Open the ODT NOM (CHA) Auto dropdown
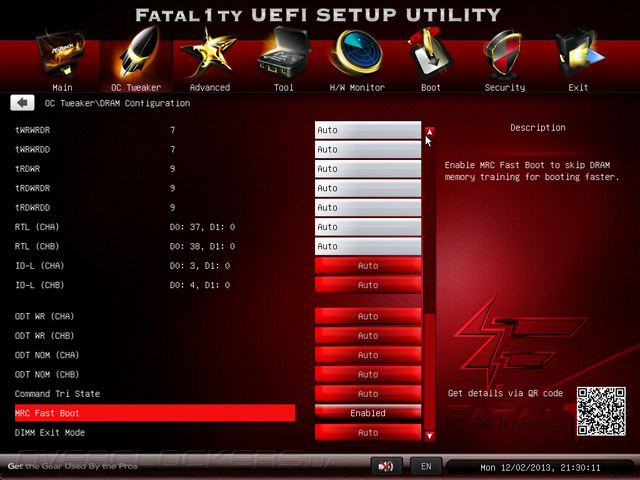 tap(368, 355)
